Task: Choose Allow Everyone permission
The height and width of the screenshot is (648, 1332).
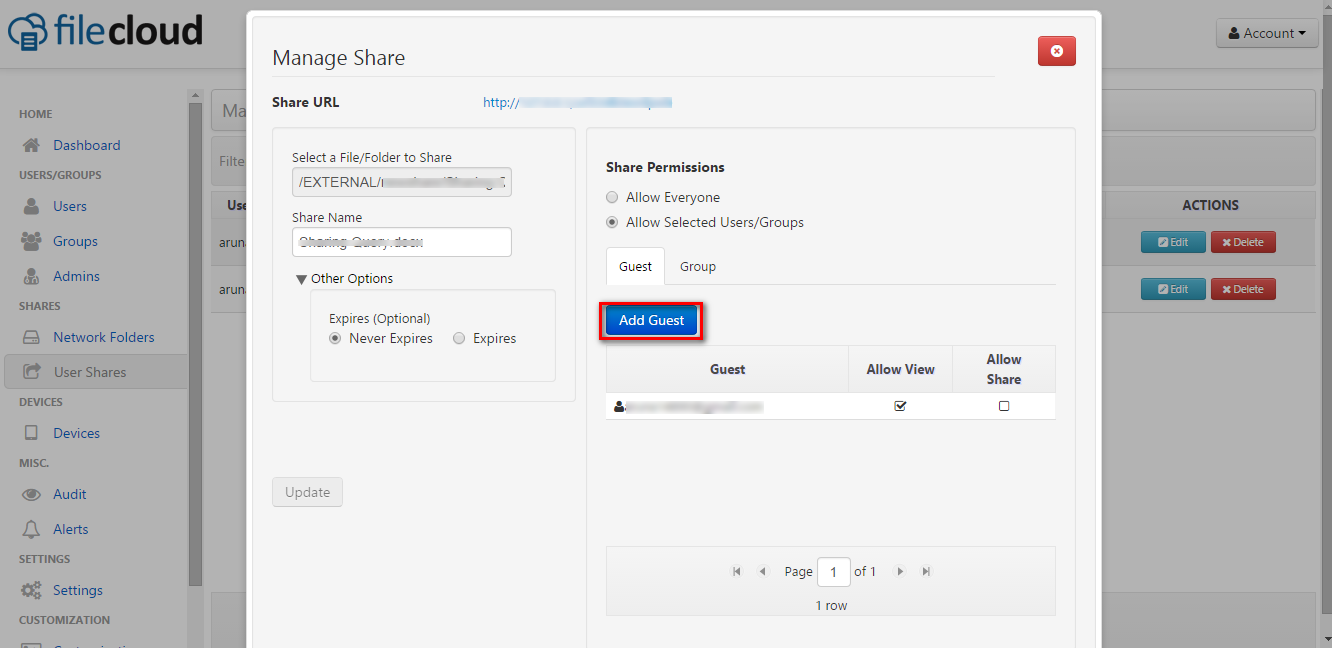Action: tap(612, 198)
